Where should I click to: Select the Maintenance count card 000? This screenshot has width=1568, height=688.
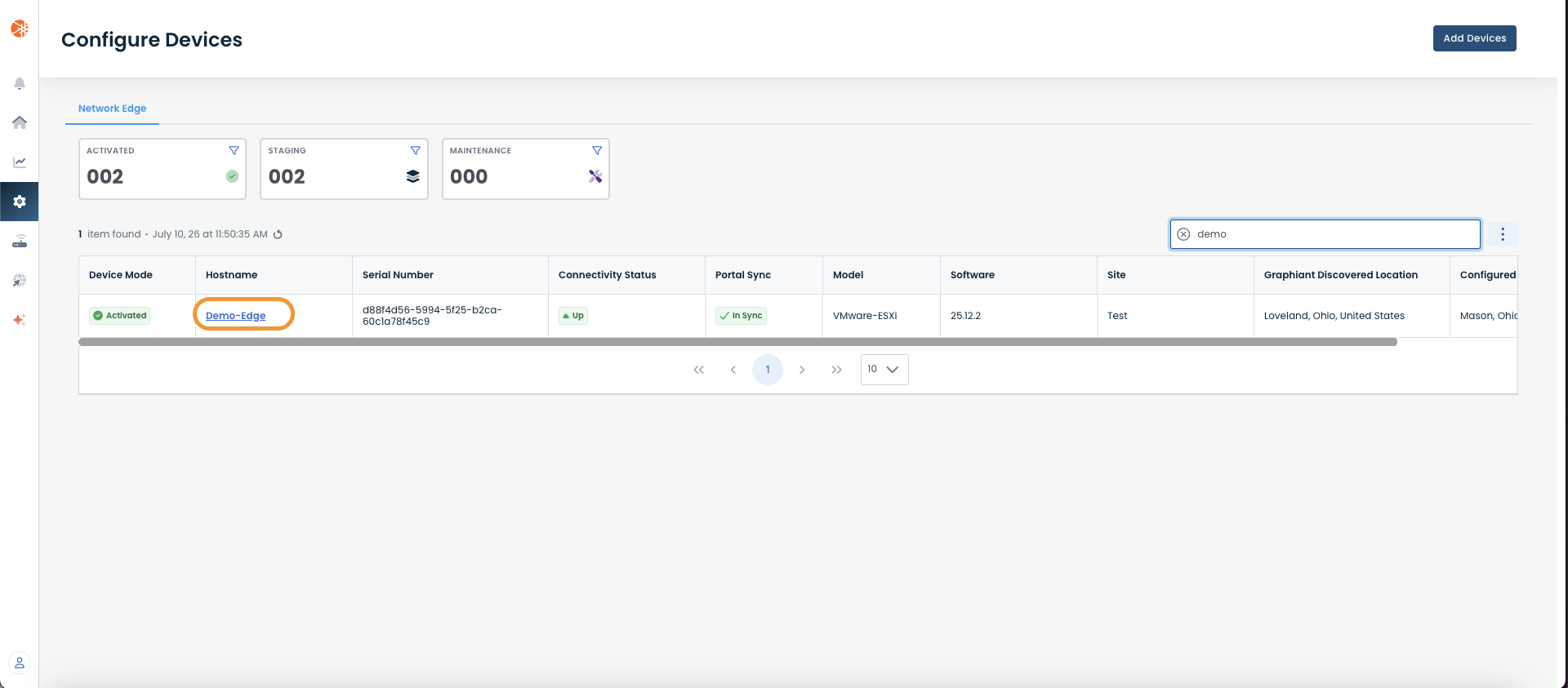point(526,169)
